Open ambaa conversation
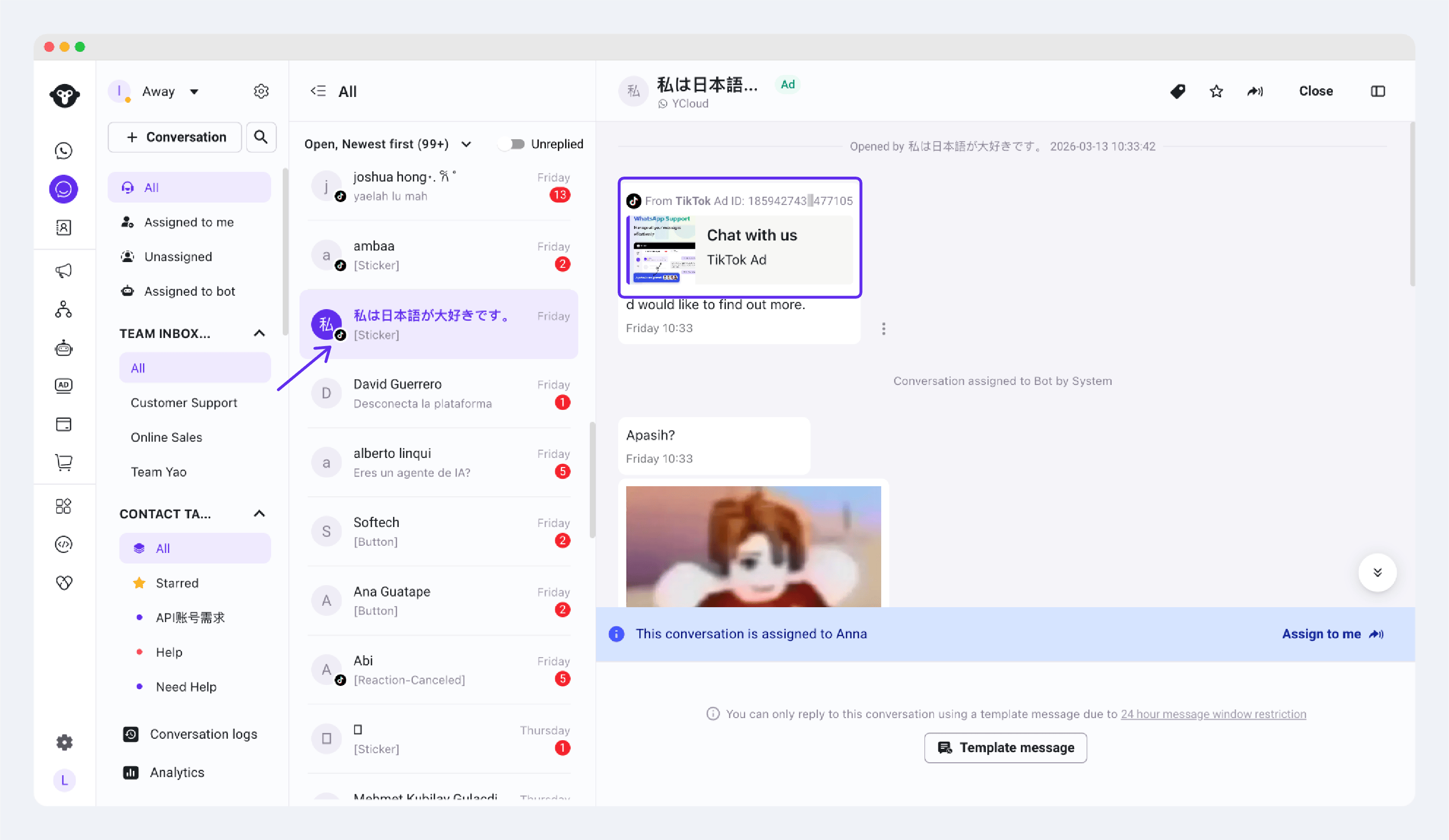Image resolution: width=1449 pixels, height=840 pixels. [439, 255]
